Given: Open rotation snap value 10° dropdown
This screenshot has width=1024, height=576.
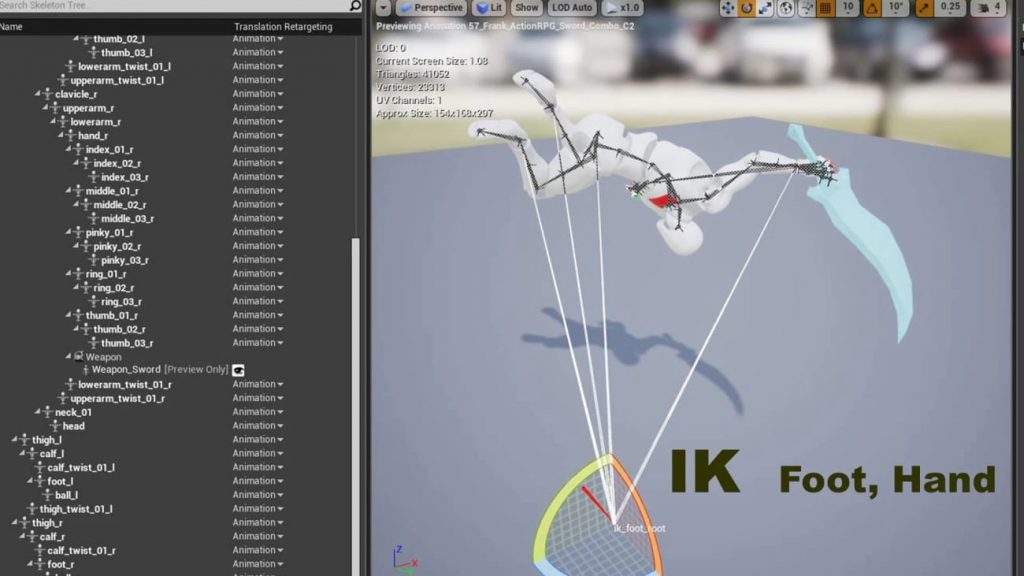Looking at the screenshot, I should coord(895,8).
